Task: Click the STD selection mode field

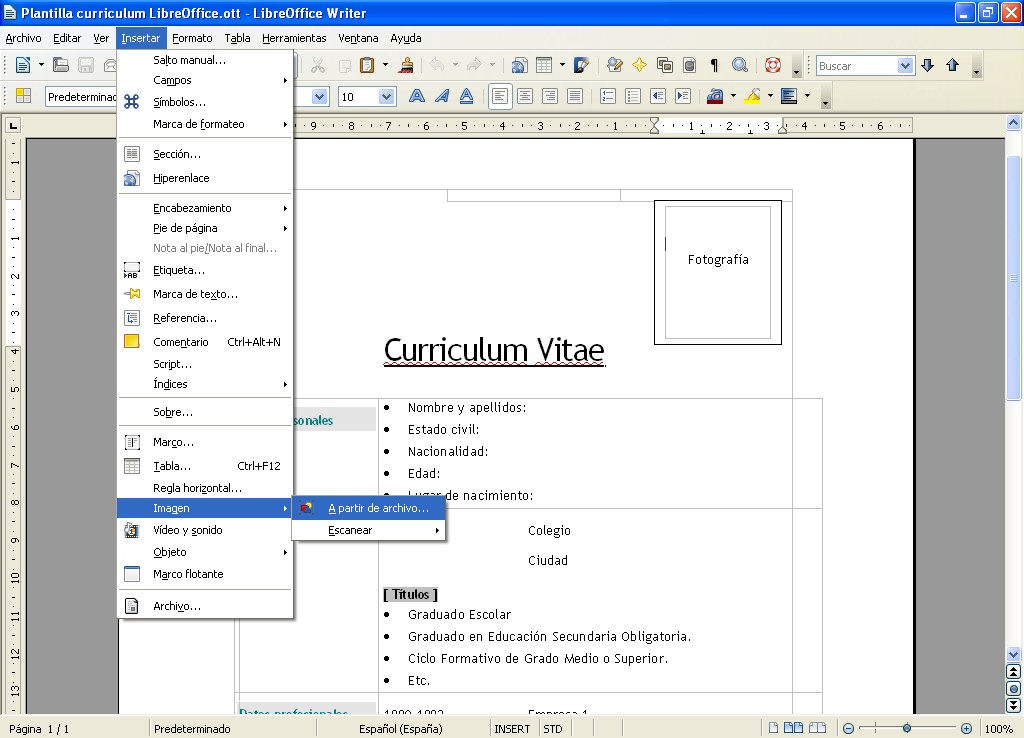Action: [552, 729]
